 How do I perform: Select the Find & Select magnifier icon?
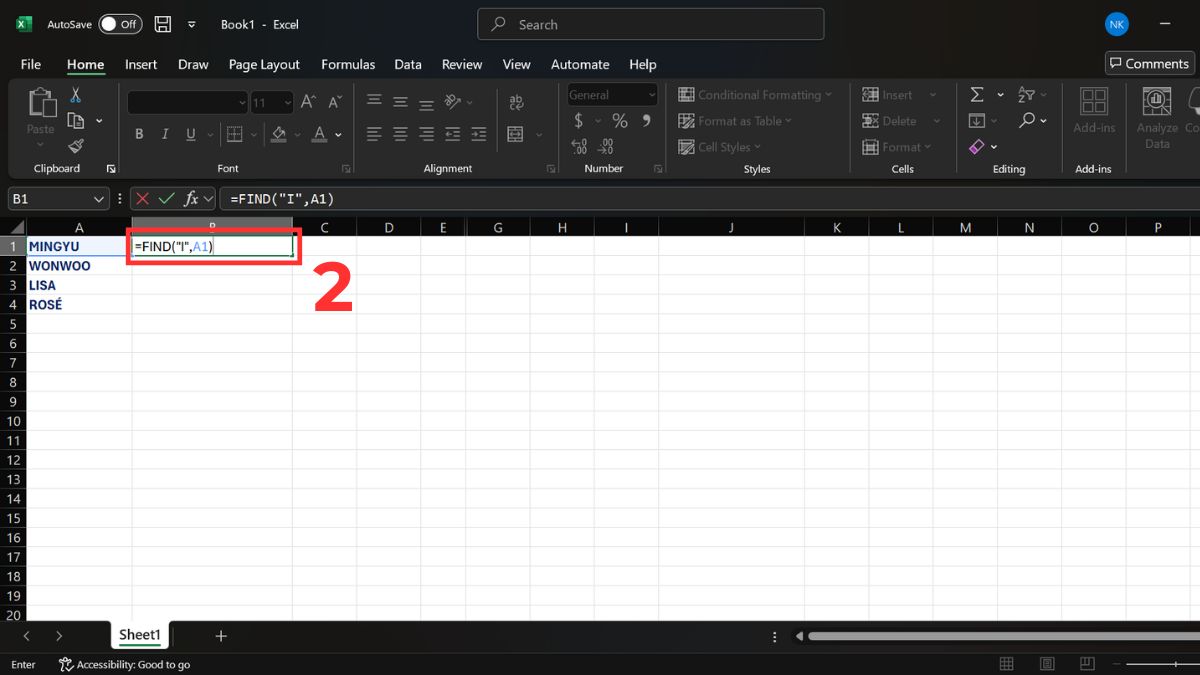(1029, 120)
